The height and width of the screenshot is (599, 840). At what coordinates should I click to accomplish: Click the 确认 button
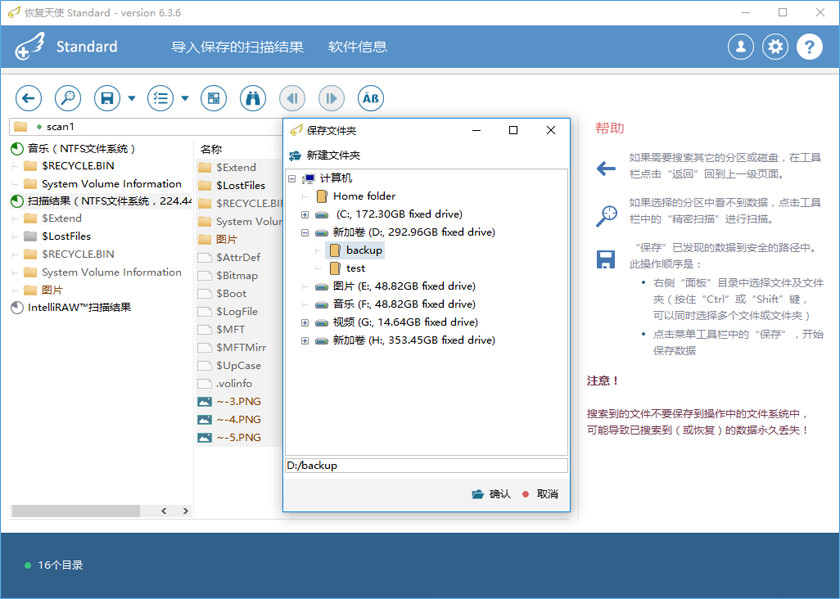click(491, 494)
